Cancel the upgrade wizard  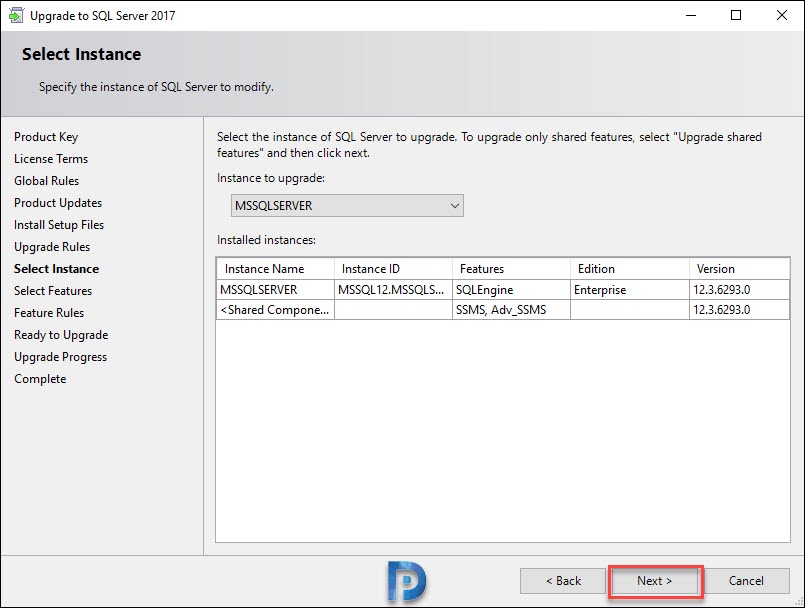[746, 581]
